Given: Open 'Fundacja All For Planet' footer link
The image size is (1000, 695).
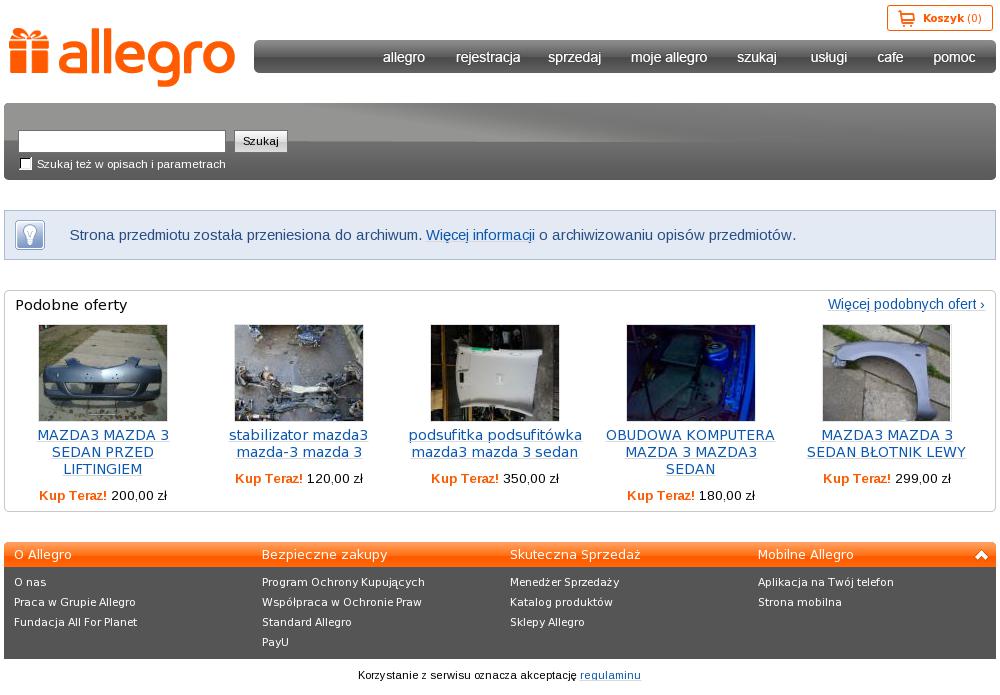Looking at the screenshot, I should coord(75,622).
